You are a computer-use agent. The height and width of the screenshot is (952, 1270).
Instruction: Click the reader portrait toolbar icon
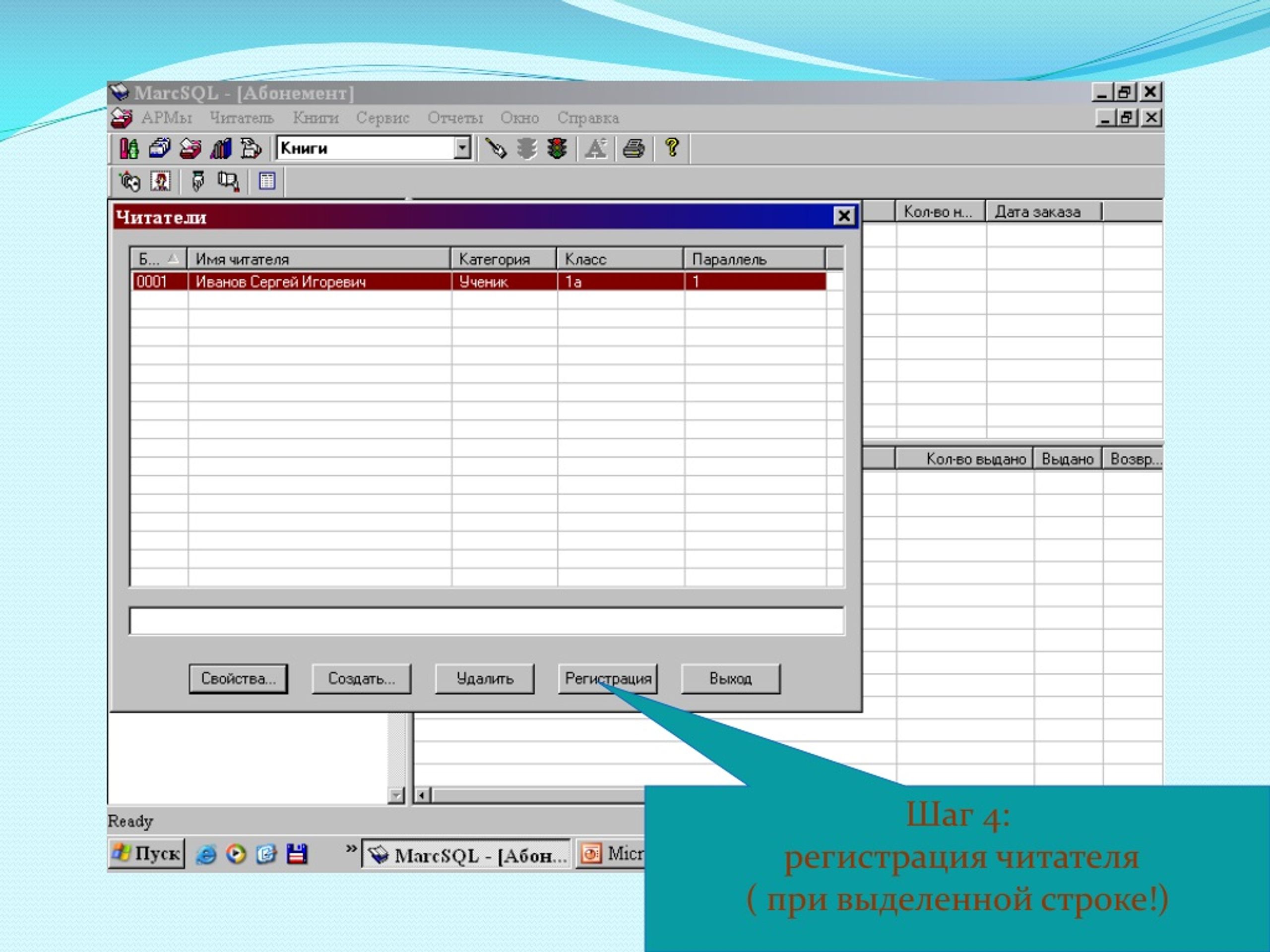[160, 181]
